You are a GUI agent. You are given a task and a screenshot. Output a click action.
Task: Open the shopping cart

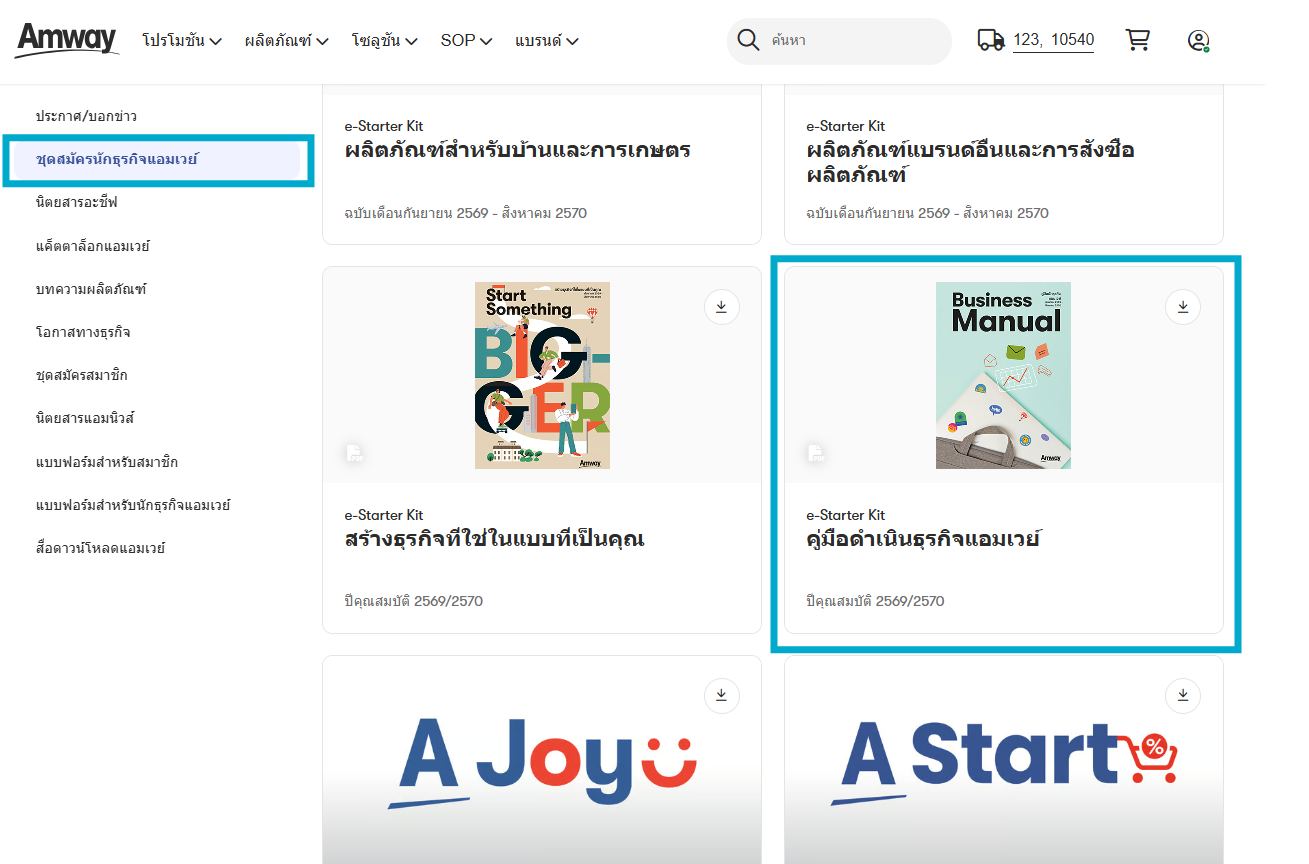point(1137,40)
